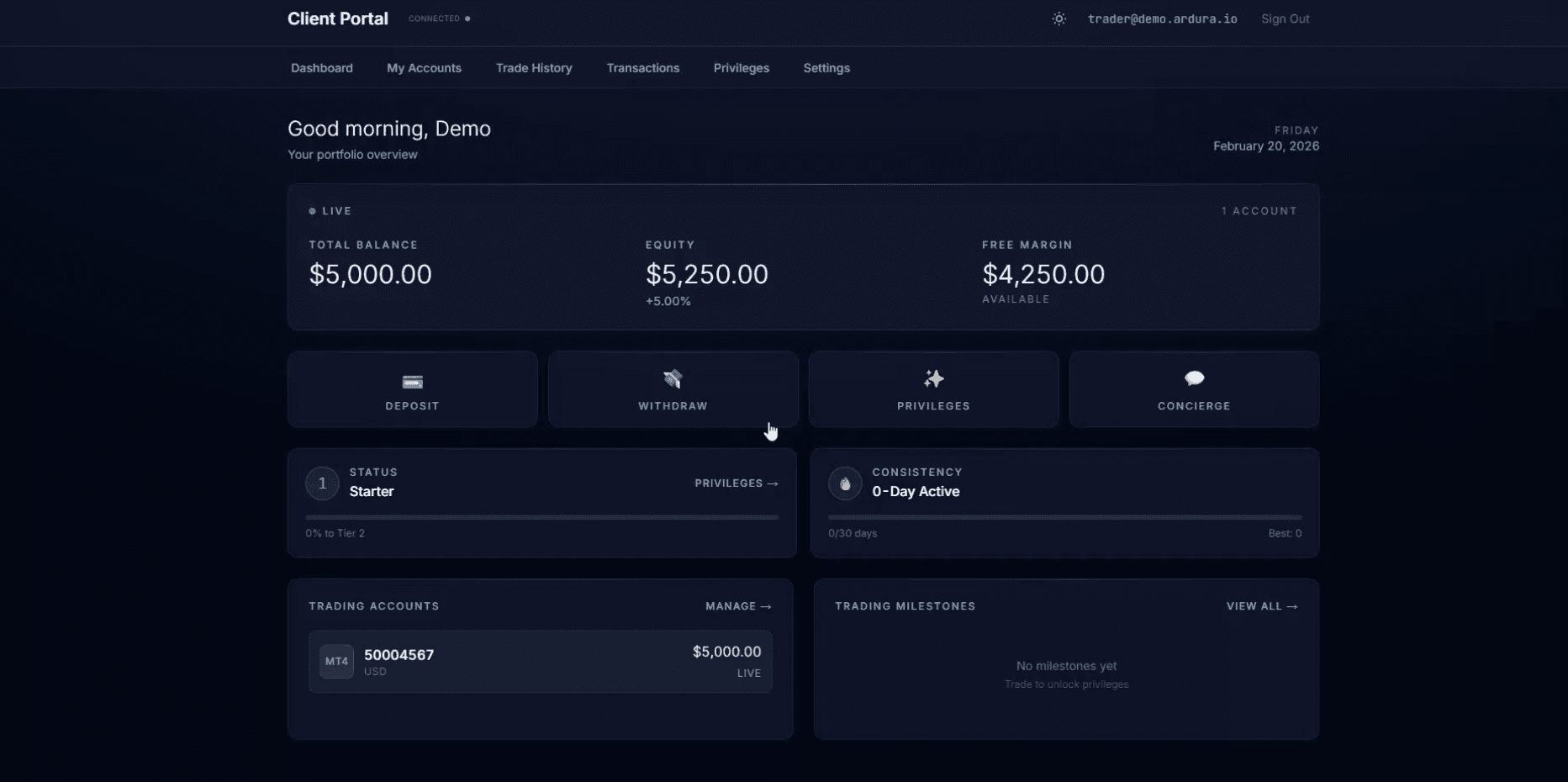Open the Dashboard tab
The width and height of the screenshot is (1568, 782).
(322, 68)
